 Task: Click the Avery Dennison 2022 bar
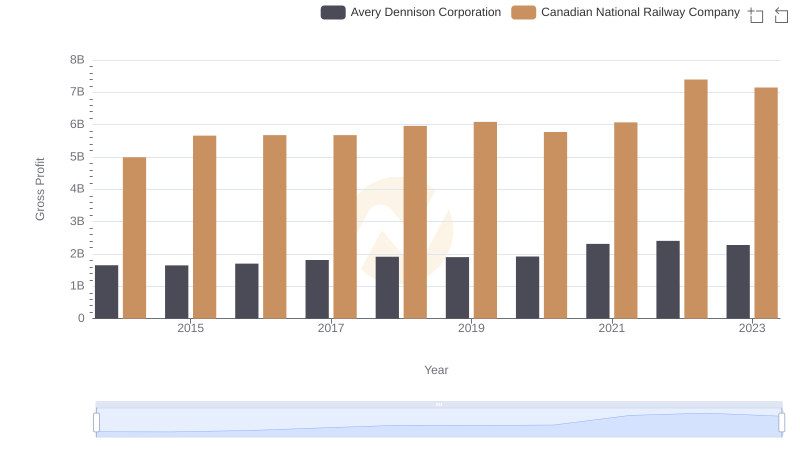pyautogui.click(x=668, y=279)
